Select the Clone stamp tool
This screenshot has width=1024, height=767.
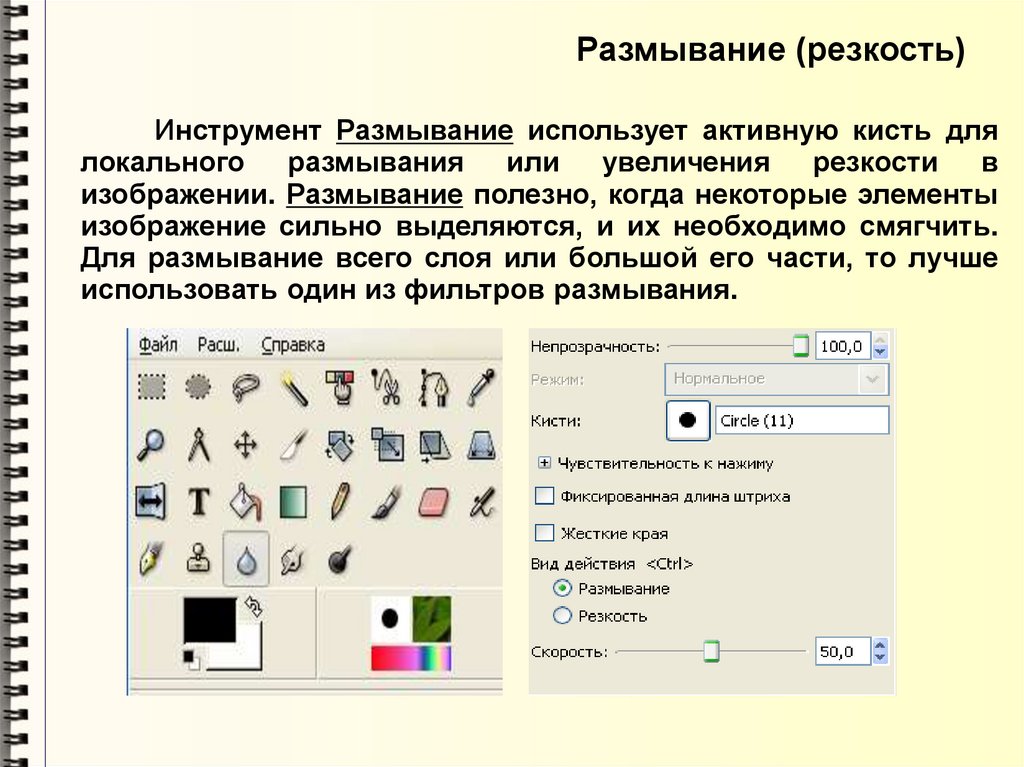(x=199, y=559)
